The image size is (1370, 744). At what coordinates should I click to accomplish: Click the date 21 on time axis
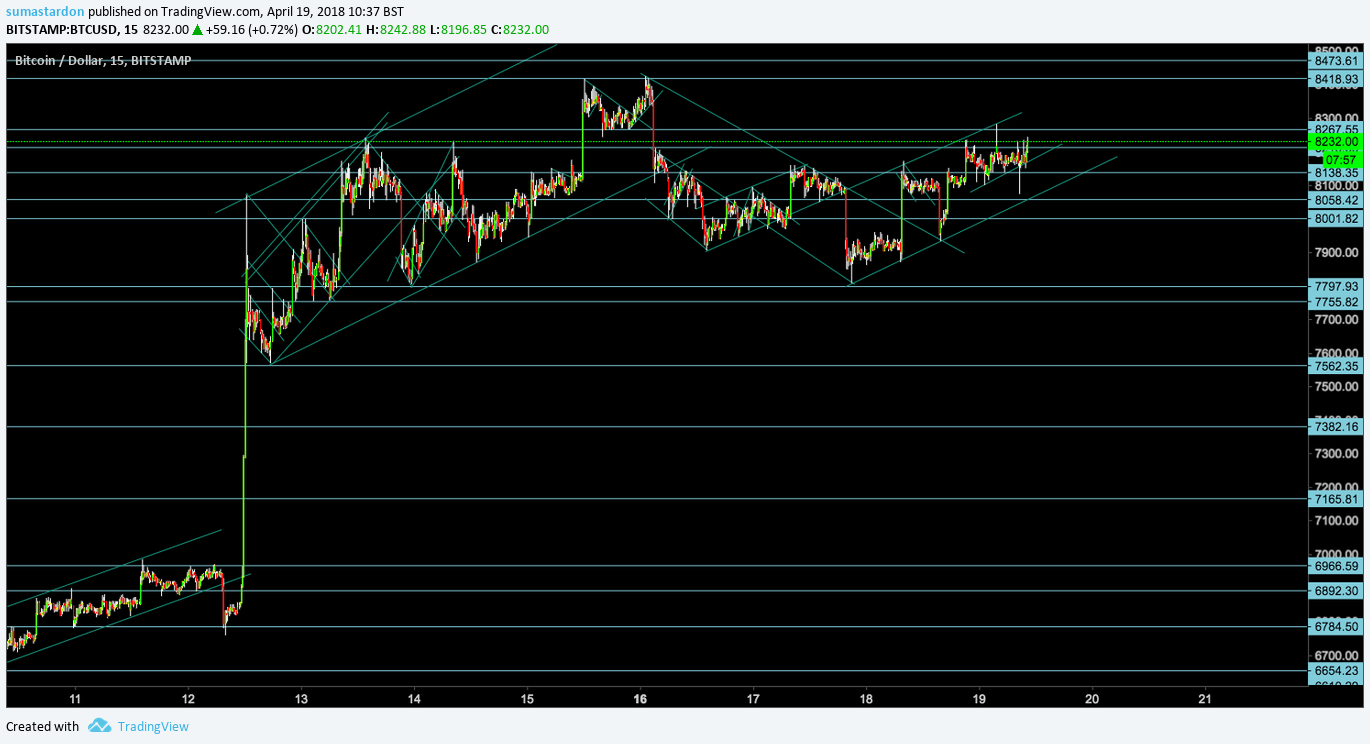click(1205, 698)
